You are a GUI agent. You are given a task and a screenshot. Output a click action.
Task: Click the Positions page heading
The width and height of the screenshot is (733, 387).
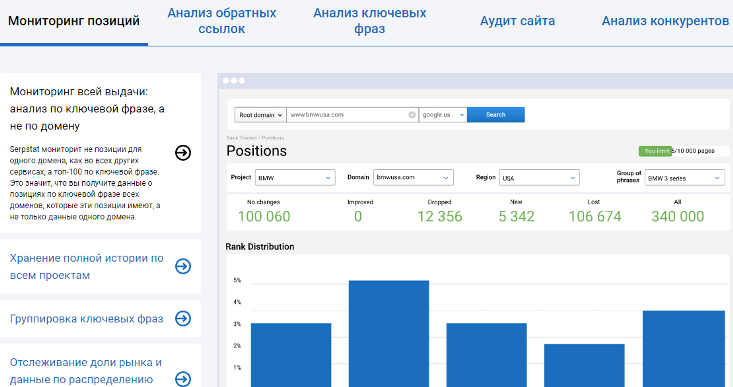coord(257,151)
